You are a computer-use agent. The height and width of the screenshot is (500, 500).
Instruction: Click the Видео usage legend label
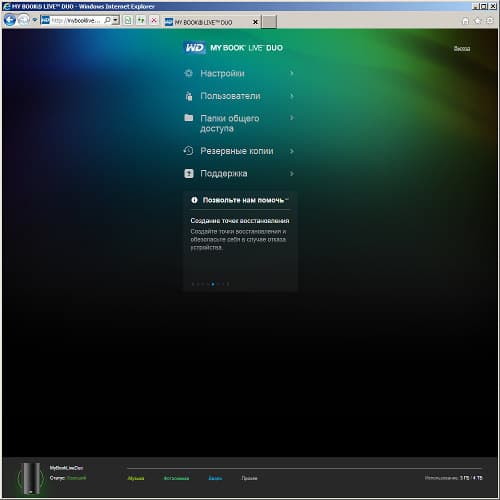[215, 478]
